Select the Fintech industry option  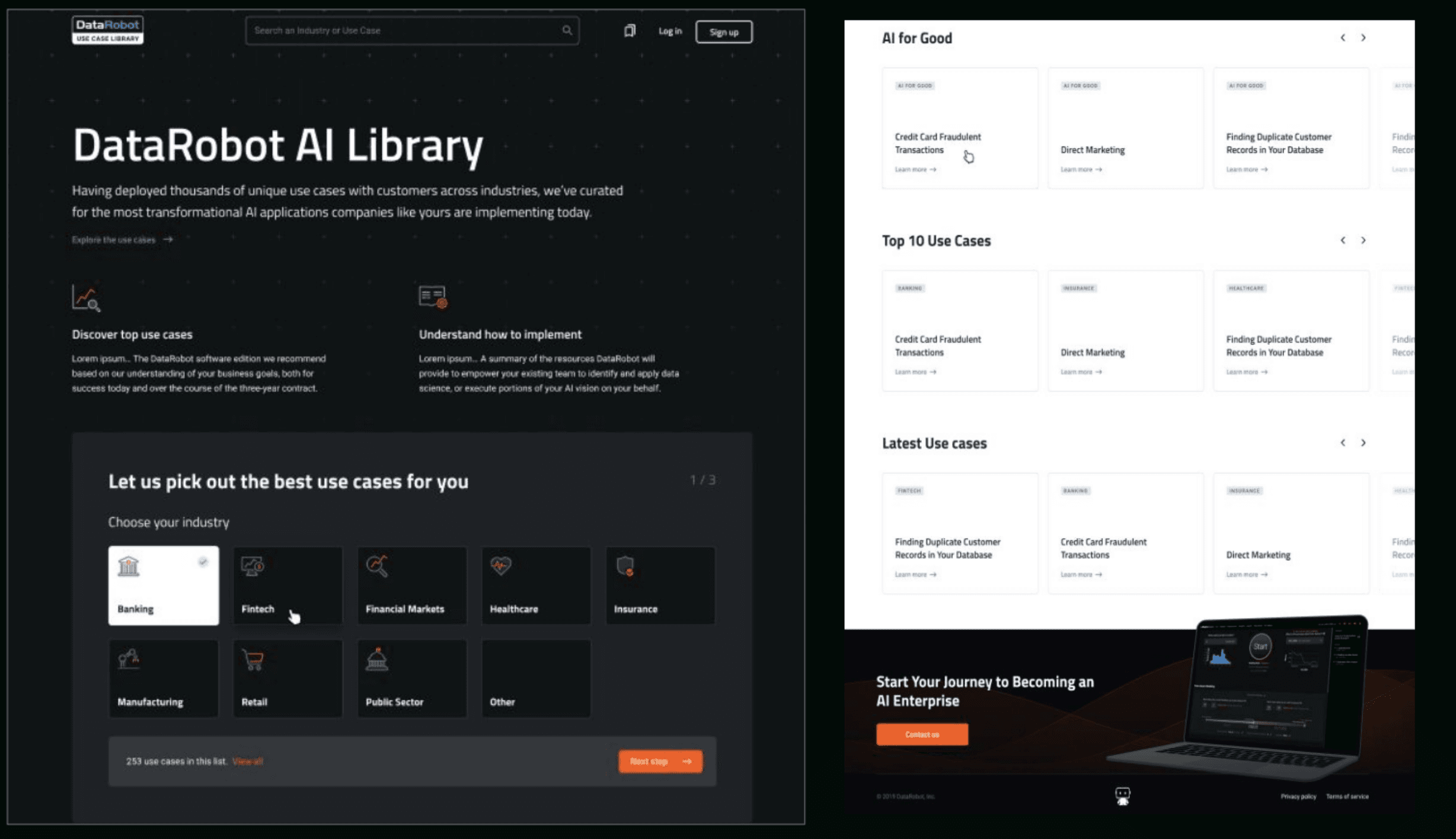tap(288, 585)
